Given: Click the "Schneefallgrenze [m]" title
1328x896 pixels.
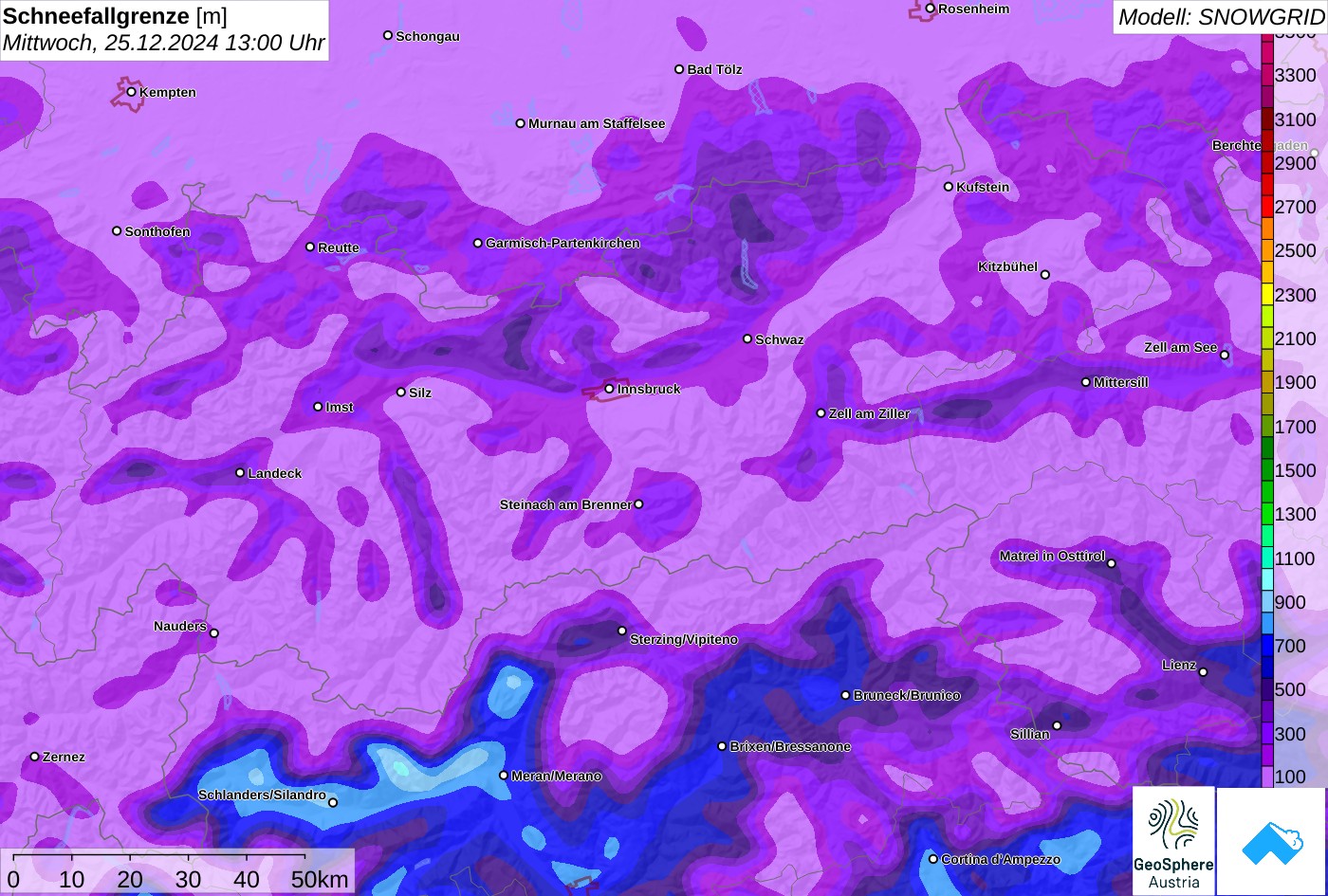Looking at the screenshot, I should coord(115,16).
